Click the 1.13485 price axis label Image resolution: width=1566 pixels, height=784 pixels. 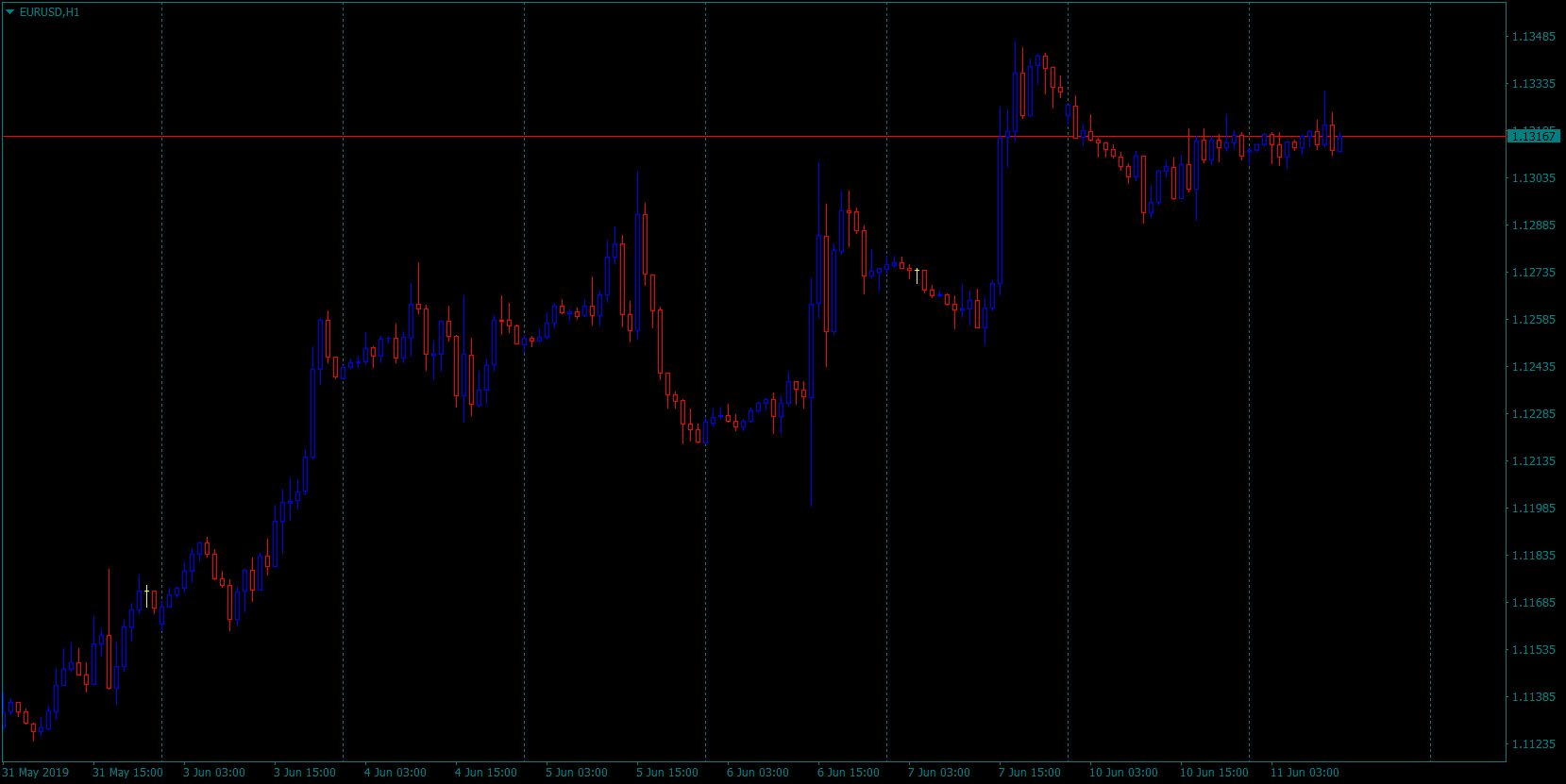1534,37
